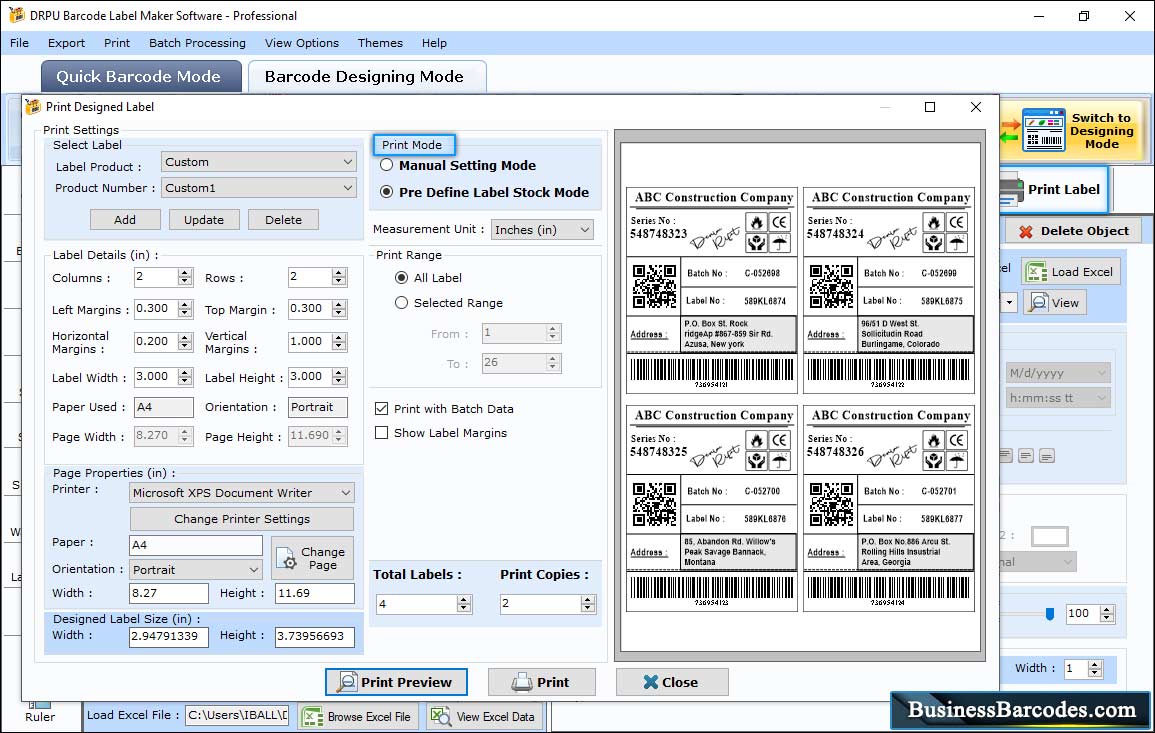
Task: Click the Load Excel File path field
Action: click(236, 715)
